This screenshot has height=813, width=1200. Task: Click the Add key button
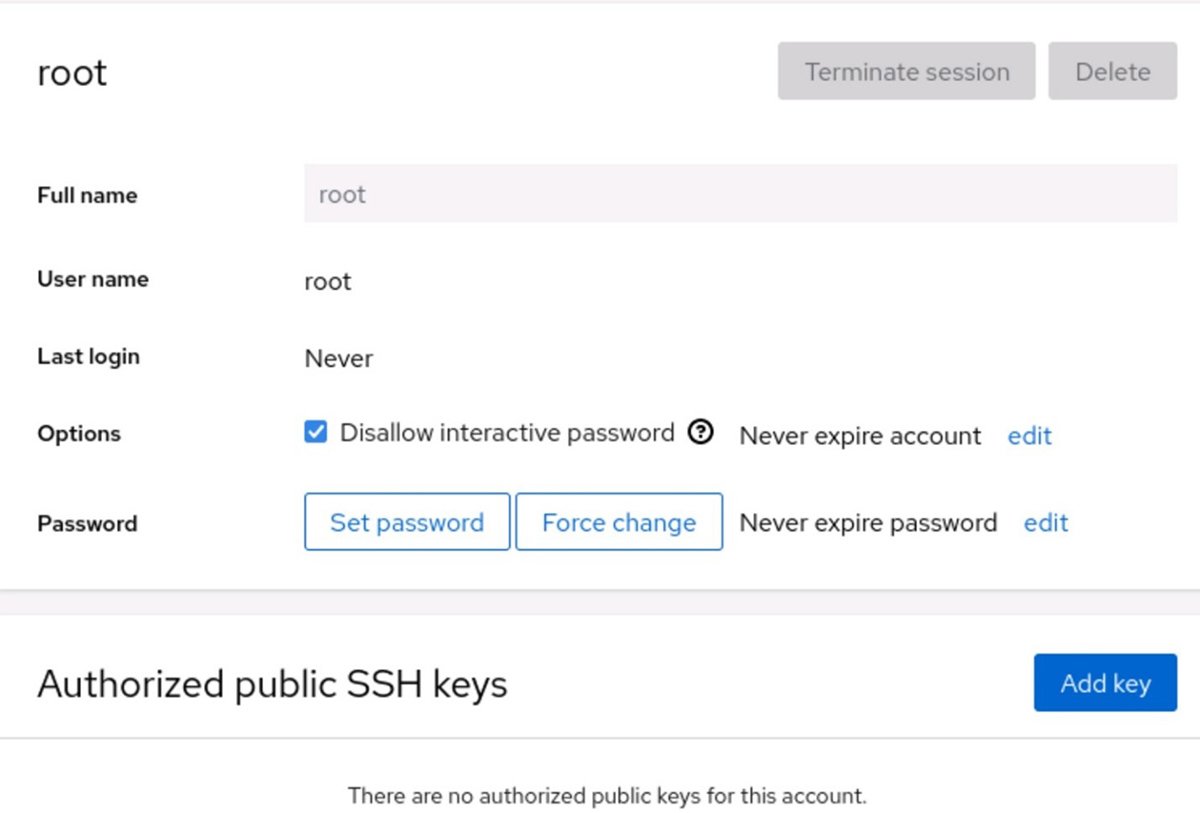[x=1105, y=683]
